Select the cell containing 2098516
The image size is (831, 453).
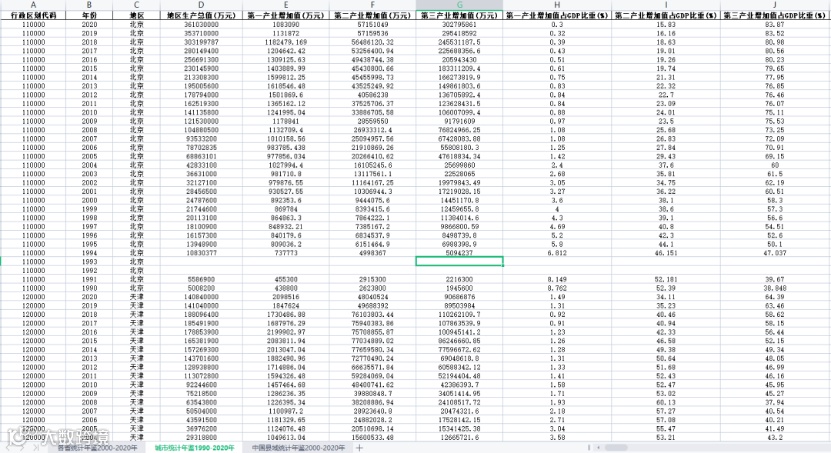[286, 297]
